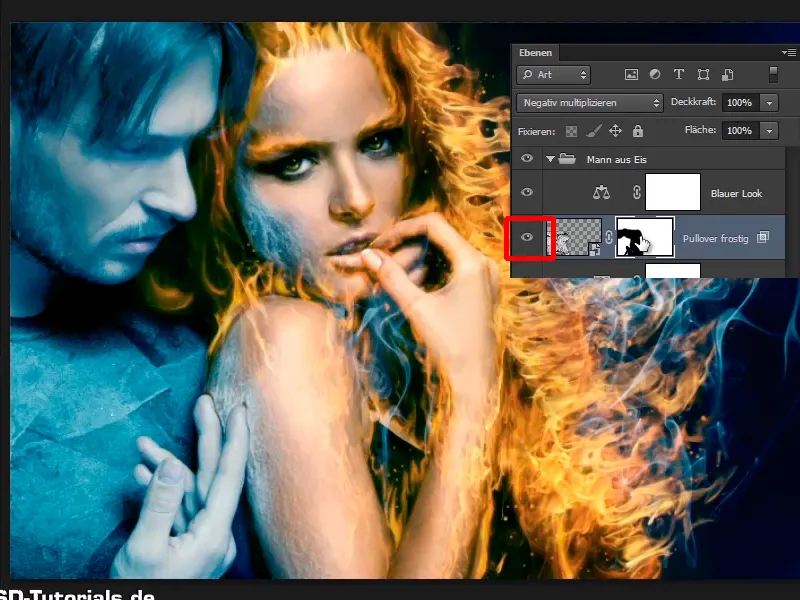Toggle mask link on Blauer Look layer
Screen dimensions: 800x600
coord(637,192)
